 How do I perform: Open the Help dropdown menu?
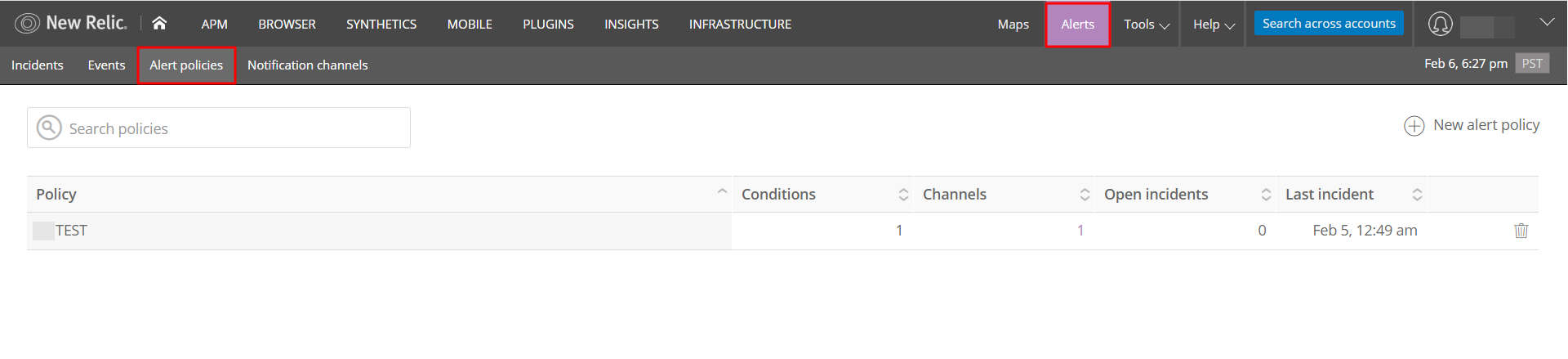click(x=1214, y=25)
